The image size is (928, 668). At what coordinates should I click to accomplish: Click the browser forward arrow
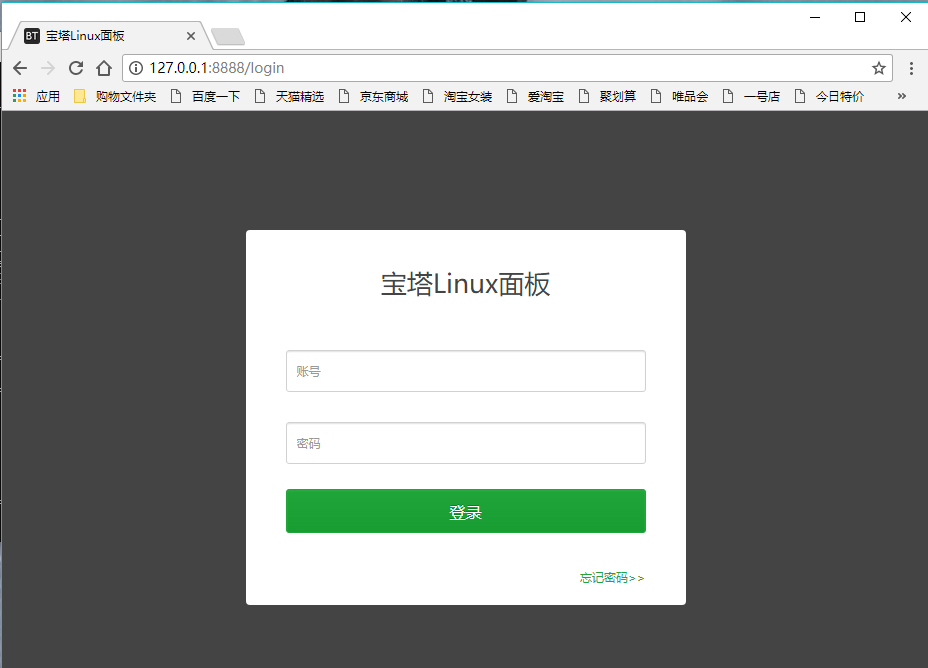[48, 68]
